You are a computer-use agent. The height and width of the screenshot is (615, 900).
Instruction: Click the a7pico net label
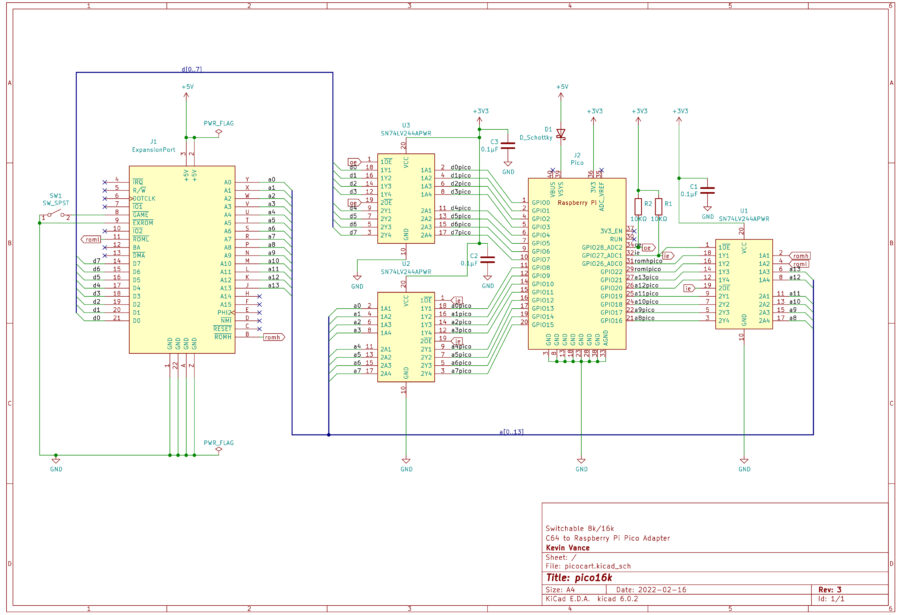[460, 370]
